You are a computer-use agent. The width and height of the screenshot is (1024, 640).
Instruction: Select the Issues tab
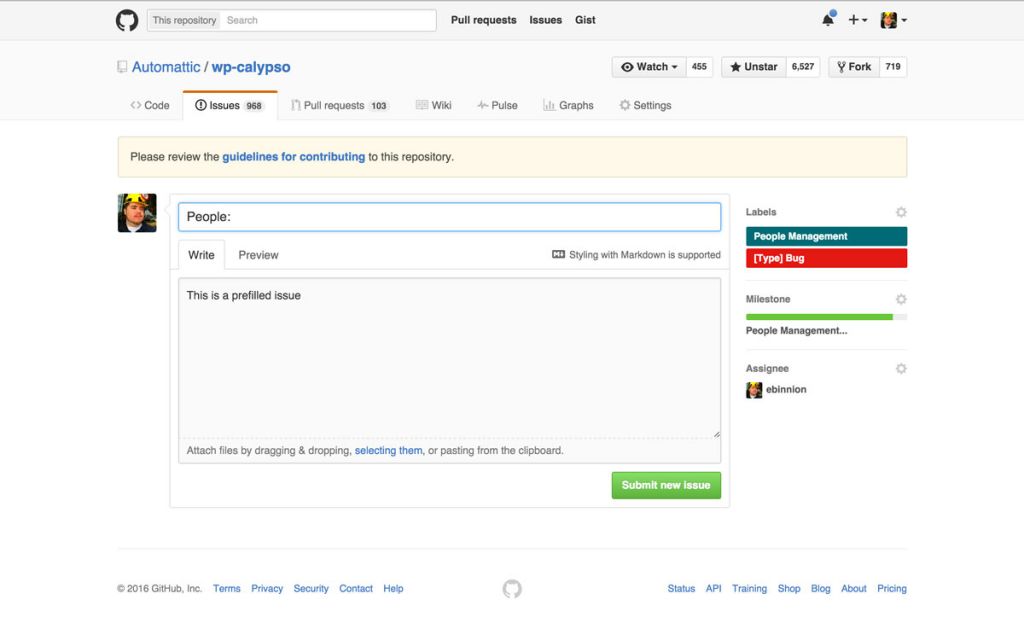pyautogui.click(x=230, y=105)
